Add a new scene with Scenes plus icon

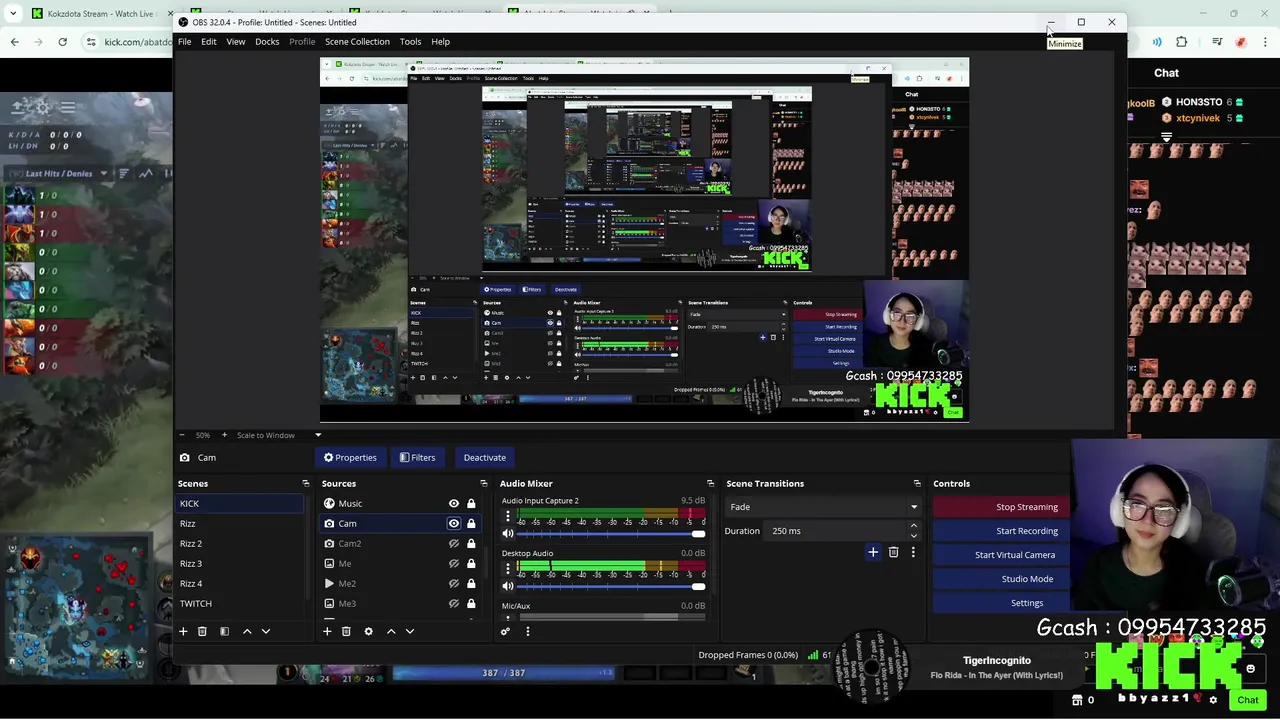click(x=183, y=631)
